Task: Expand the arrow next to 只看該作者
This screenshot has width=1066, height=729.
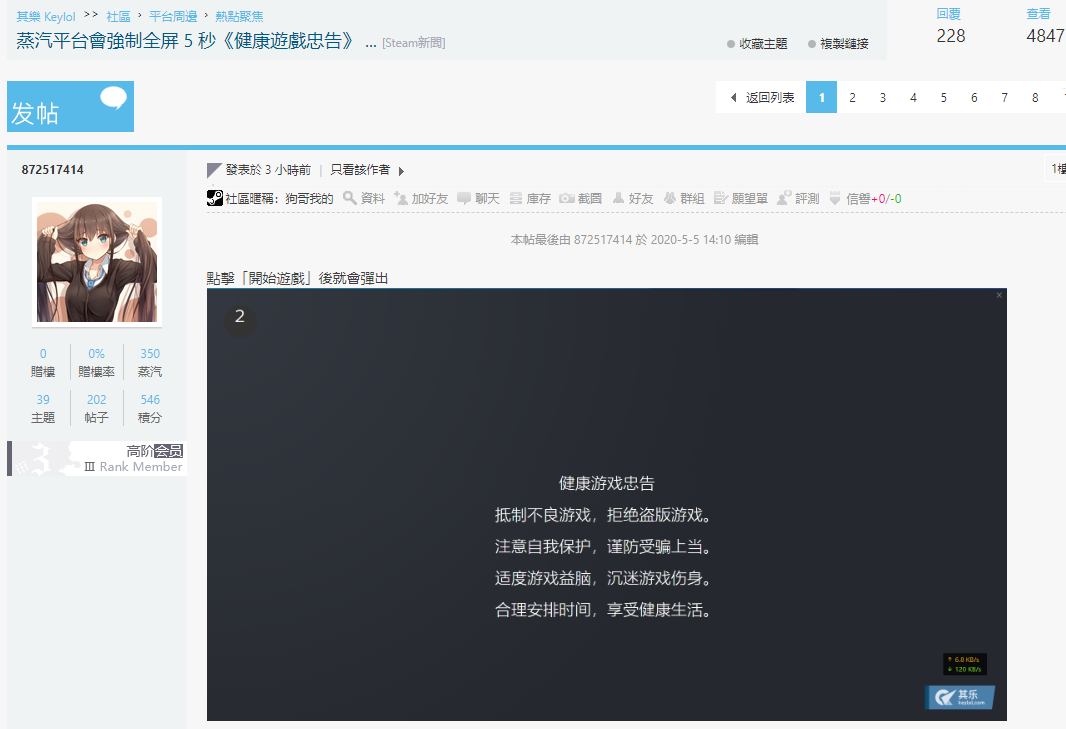Action: (401, 171)
